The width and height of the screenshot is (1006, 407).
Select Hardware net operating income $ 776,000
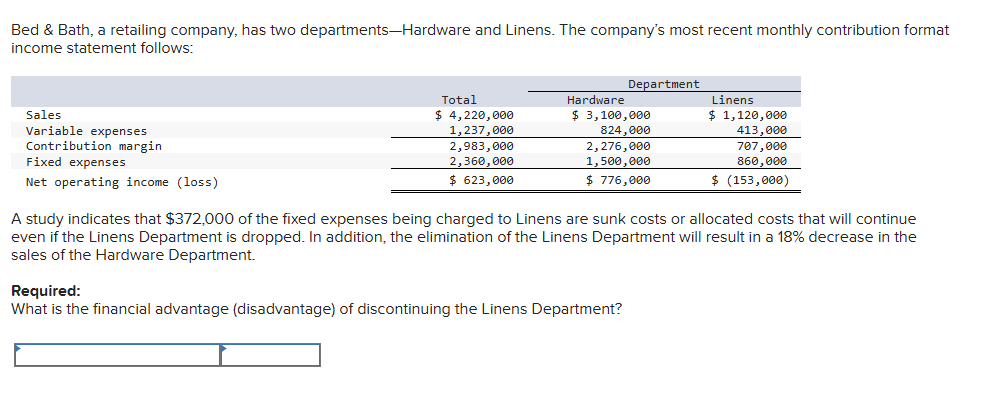pos(618,180)
